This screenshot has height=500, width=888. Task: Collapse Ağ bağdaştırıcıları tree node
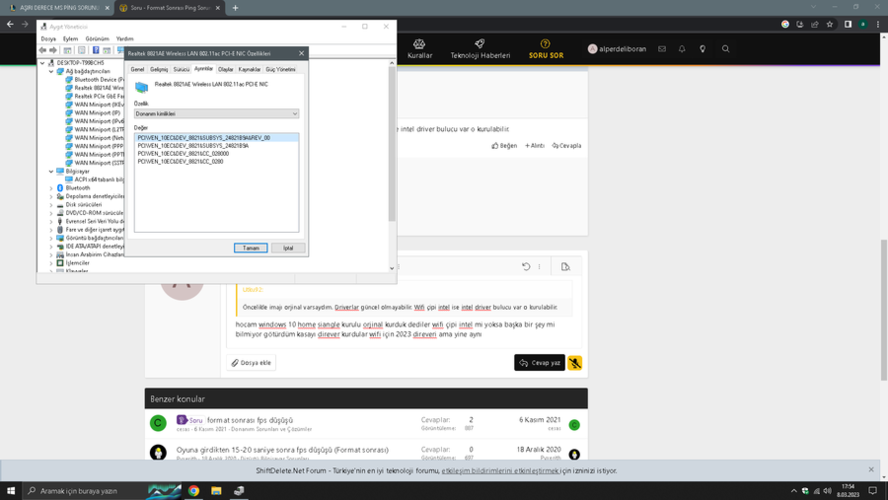tap(51, 71)
